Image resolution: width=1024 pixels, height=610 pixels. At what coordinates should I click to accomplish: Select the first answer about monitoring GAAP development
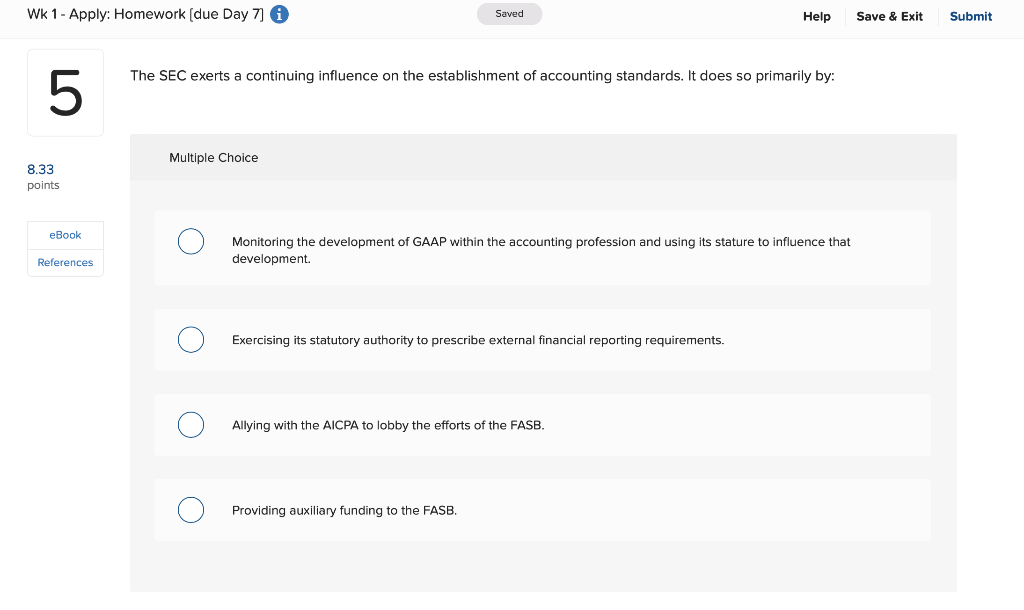(x=191, y=241)
